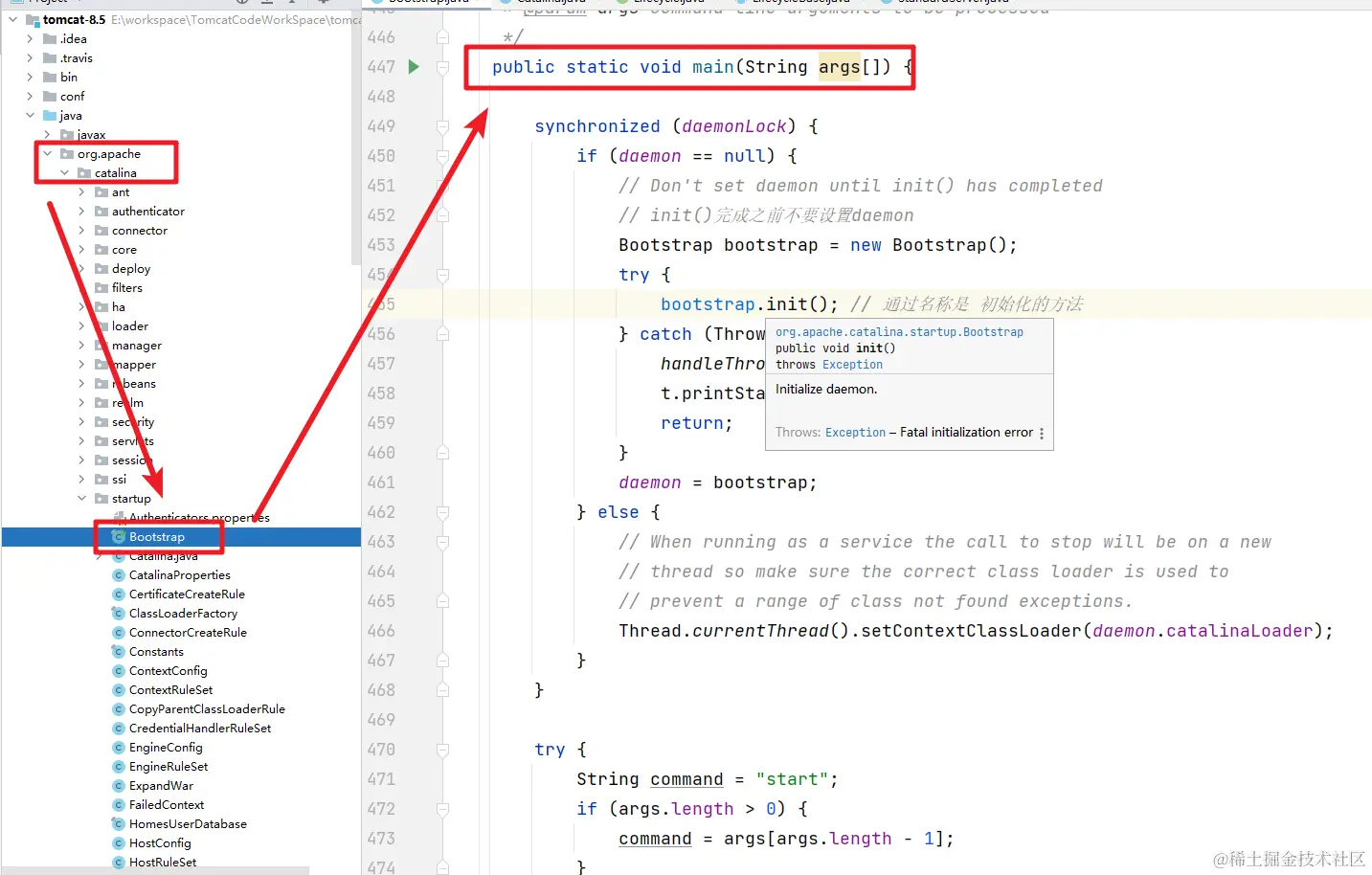Select CredentialHandlerRuleSet in the tree

[200, 729]
